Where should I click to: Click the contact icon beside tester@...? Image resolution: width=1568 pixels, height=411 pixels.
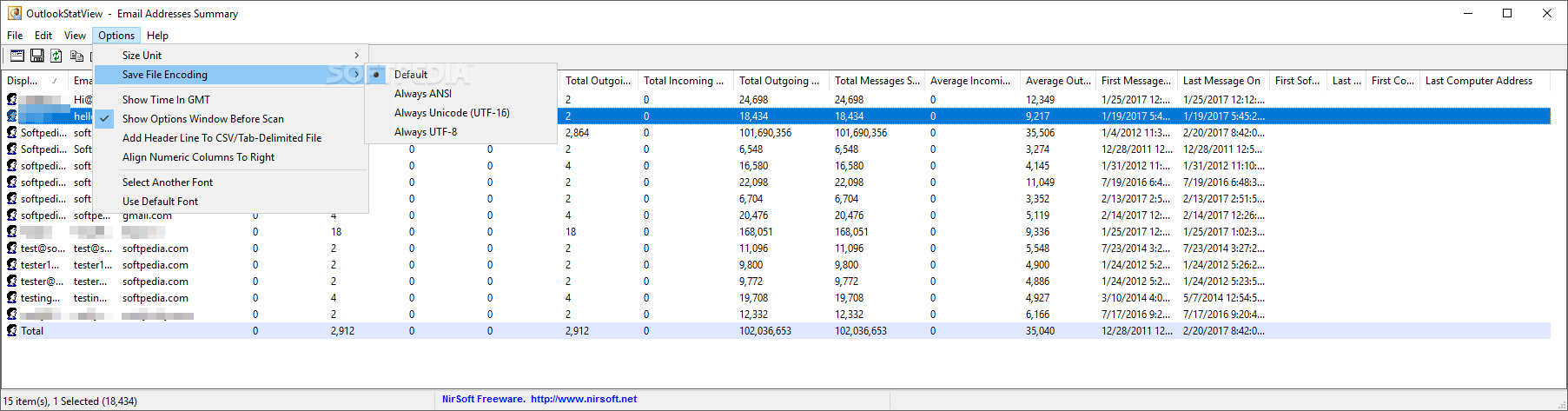pos(12,282)
